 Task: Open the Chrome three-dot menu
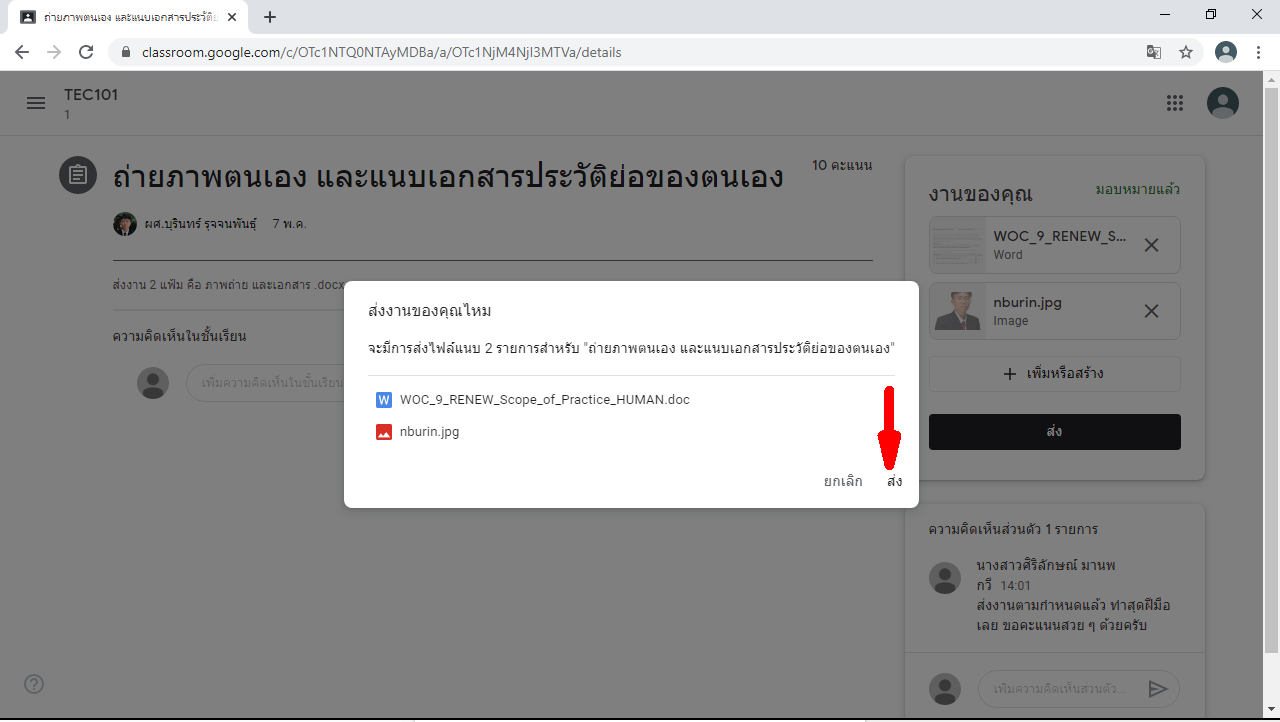coord(1258,52)
